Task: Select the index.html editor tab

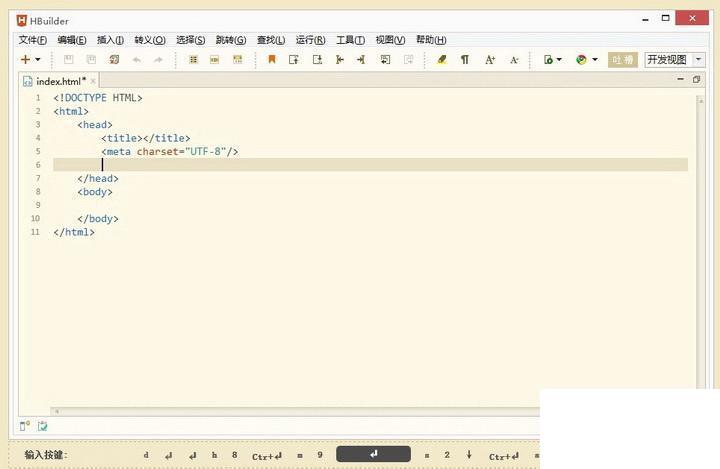Action: pyautogui.click(x=60, y=81)
